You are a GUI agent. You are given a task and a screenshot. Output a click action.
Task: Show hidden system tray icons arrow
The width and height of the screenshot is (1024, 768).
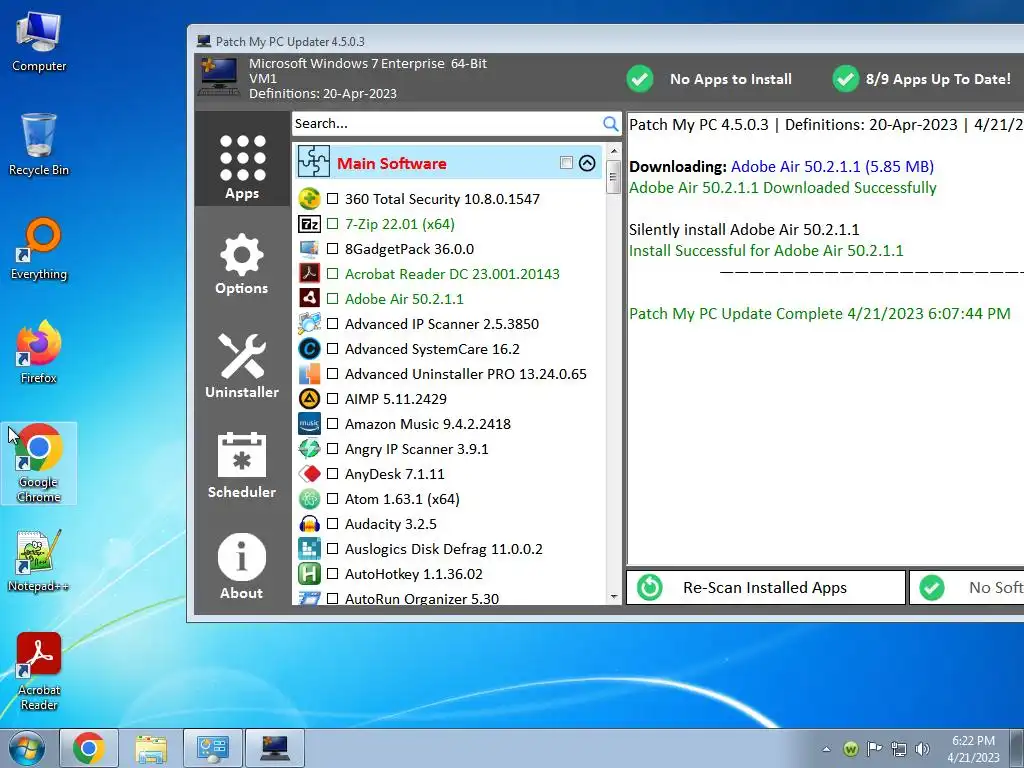[x=826, y=749]
